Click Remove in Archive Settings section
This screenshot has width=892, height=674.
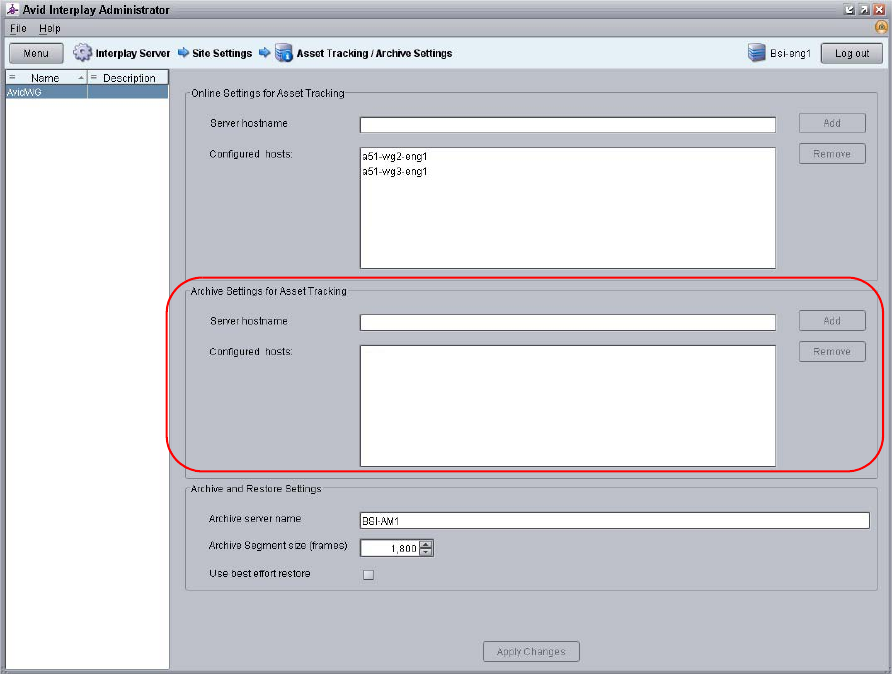coord(832,352)
